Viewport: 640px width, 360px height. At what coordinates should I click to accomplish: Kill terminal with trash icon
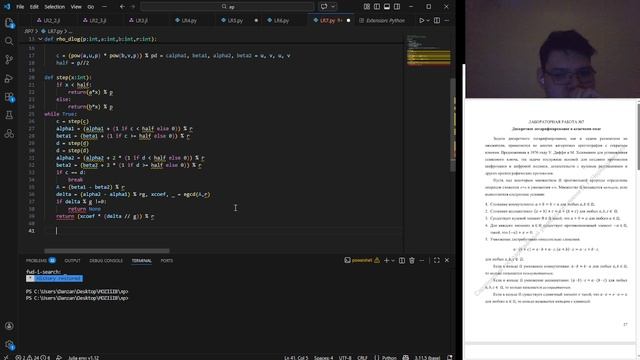pos(412,260)
